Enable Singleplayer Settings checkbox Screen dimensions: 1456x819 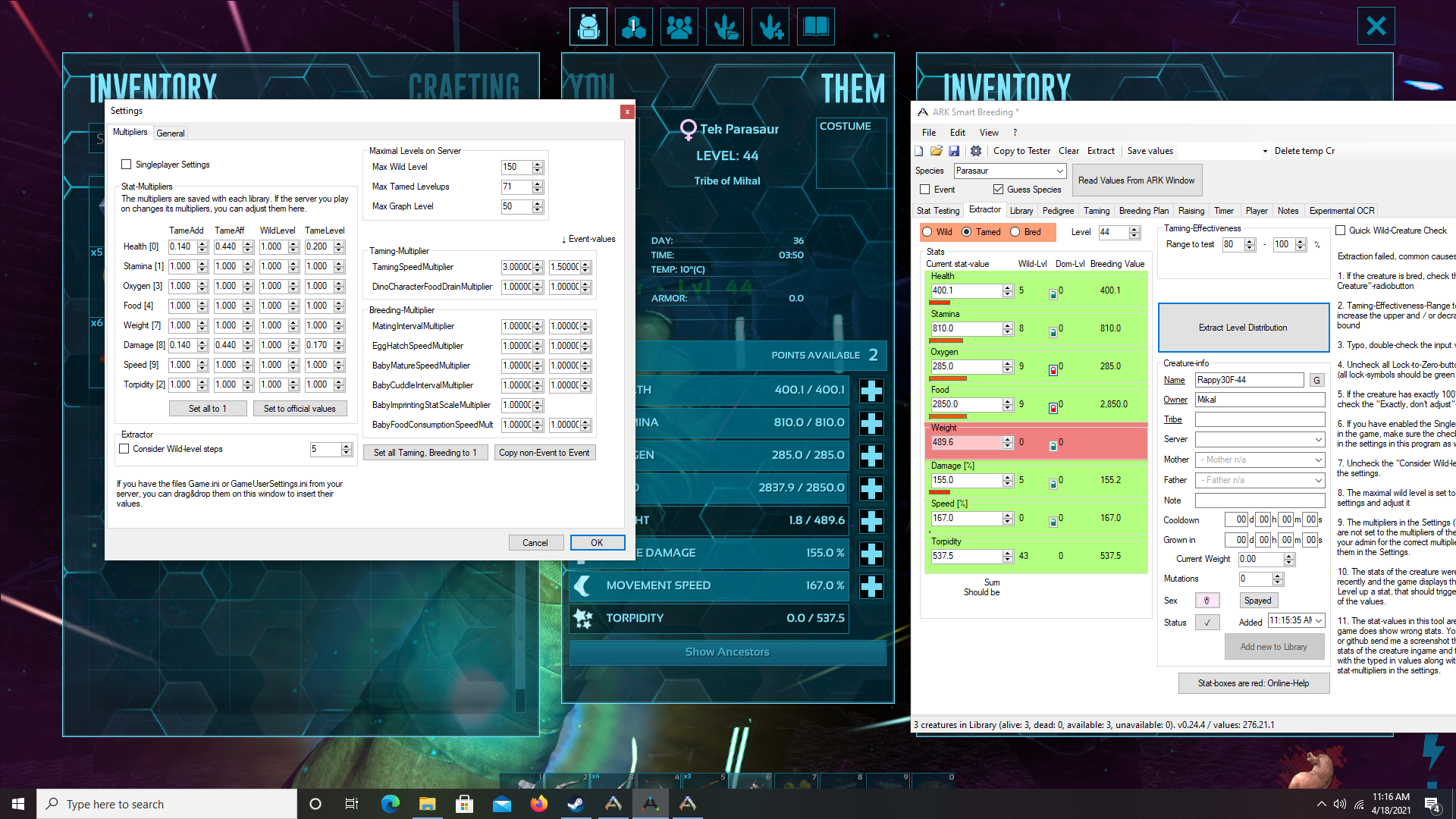(127, 165)
